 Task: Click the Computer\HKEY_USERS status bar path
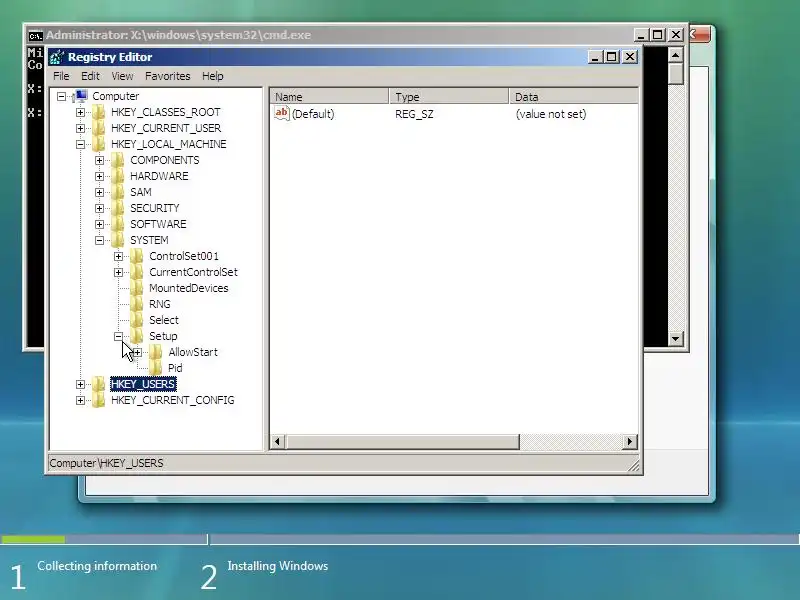106,463
